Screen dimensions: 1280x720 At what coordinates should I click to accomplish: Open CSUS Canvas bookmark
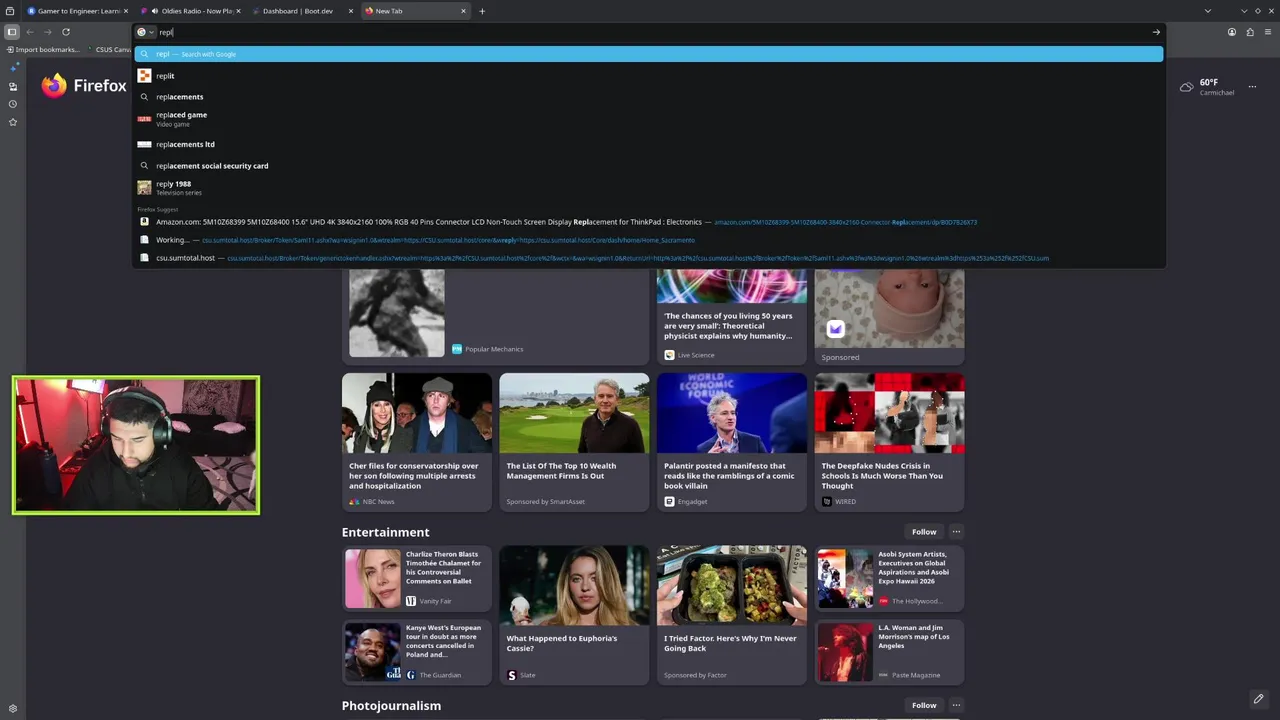[110, 49]
